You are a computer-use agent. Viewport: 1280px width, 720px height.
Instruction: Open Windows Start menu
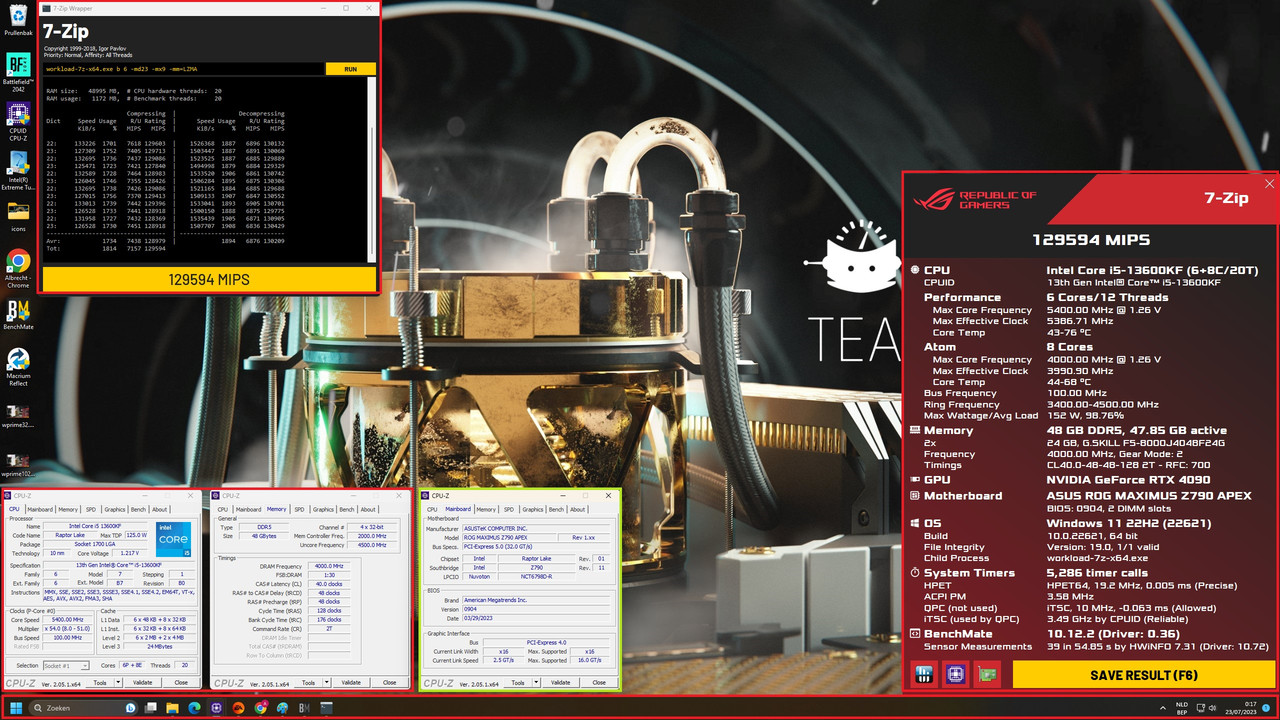point(16,708)
